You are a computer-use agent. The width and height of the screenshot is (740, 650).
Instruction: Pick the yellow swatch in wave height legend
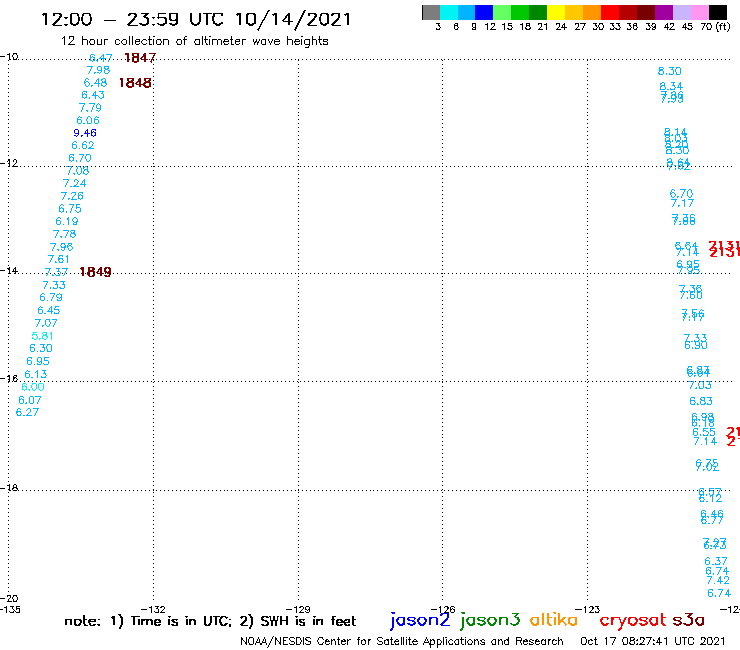556,12
